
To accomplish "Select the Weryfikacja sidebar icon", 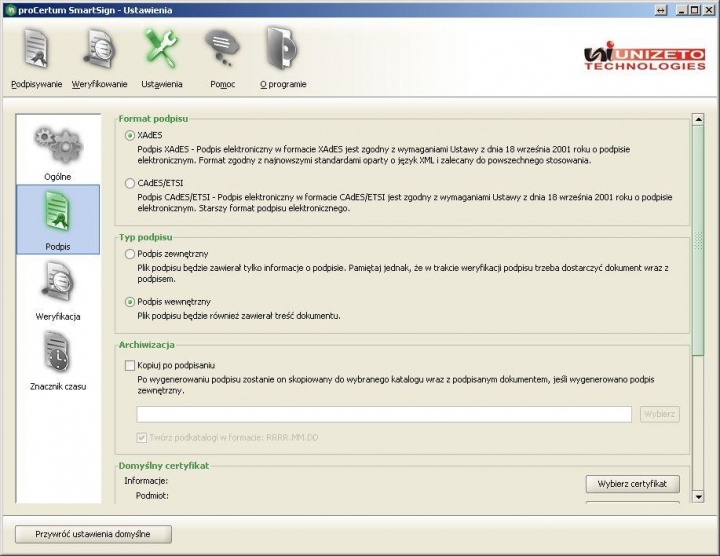I will click(58, 282).
